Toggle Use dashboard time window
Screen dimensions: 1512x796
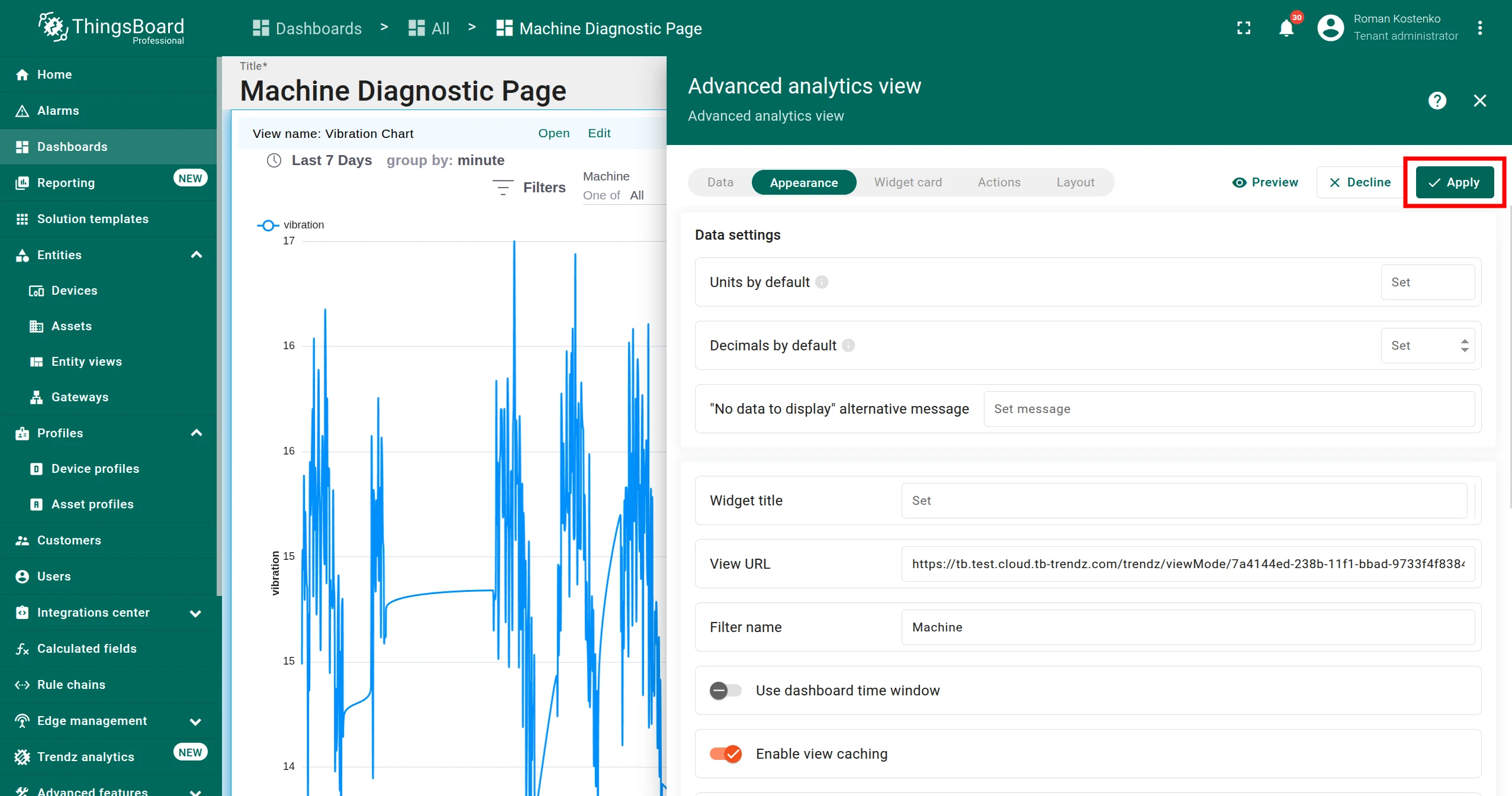725,691
